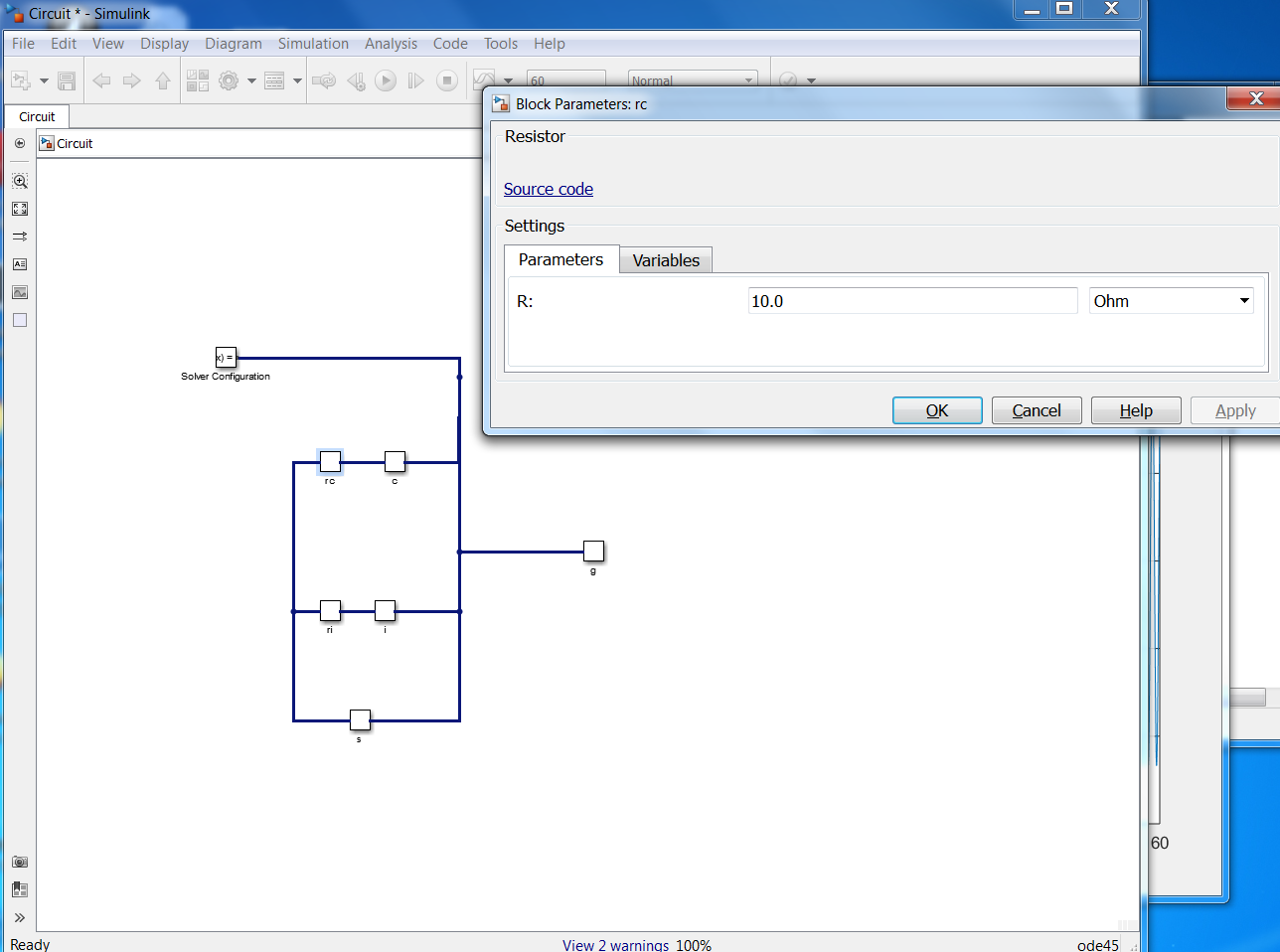Click OK in Block Parameters dialog

pos(937,410)
